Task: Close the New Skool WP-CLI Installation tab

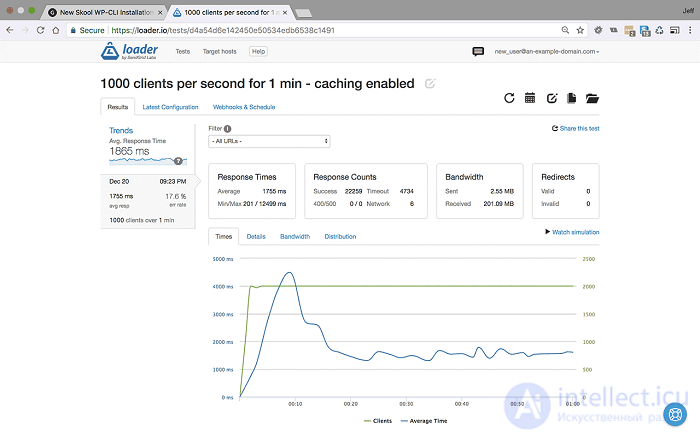Action: (x=160, y=12)
